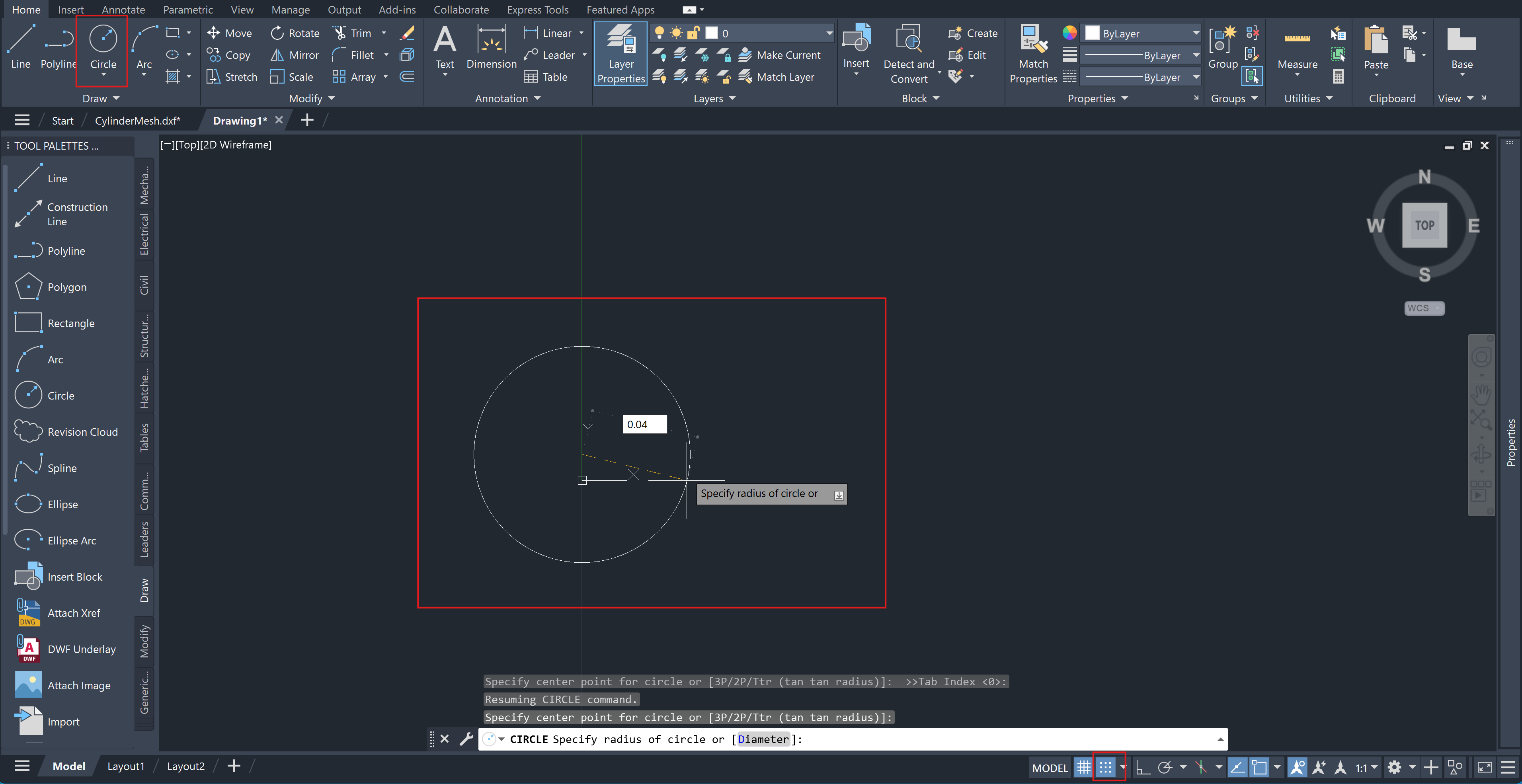The width and height of the screenshot is (1522, 784).
Task: Open the layer 0 dropdown list
Action: click(x=829, y=33)
